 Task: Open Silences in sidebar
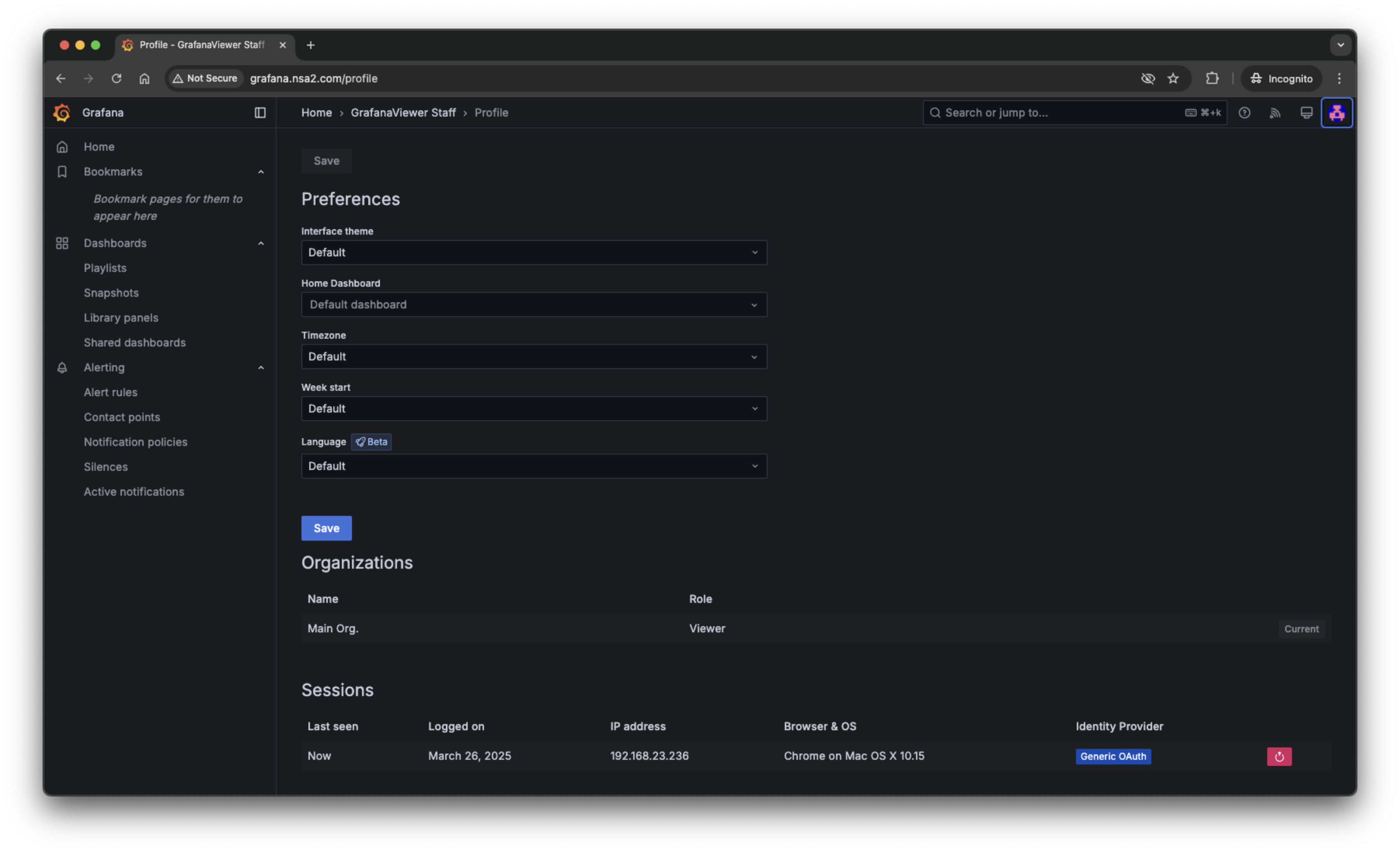[106, 467]
